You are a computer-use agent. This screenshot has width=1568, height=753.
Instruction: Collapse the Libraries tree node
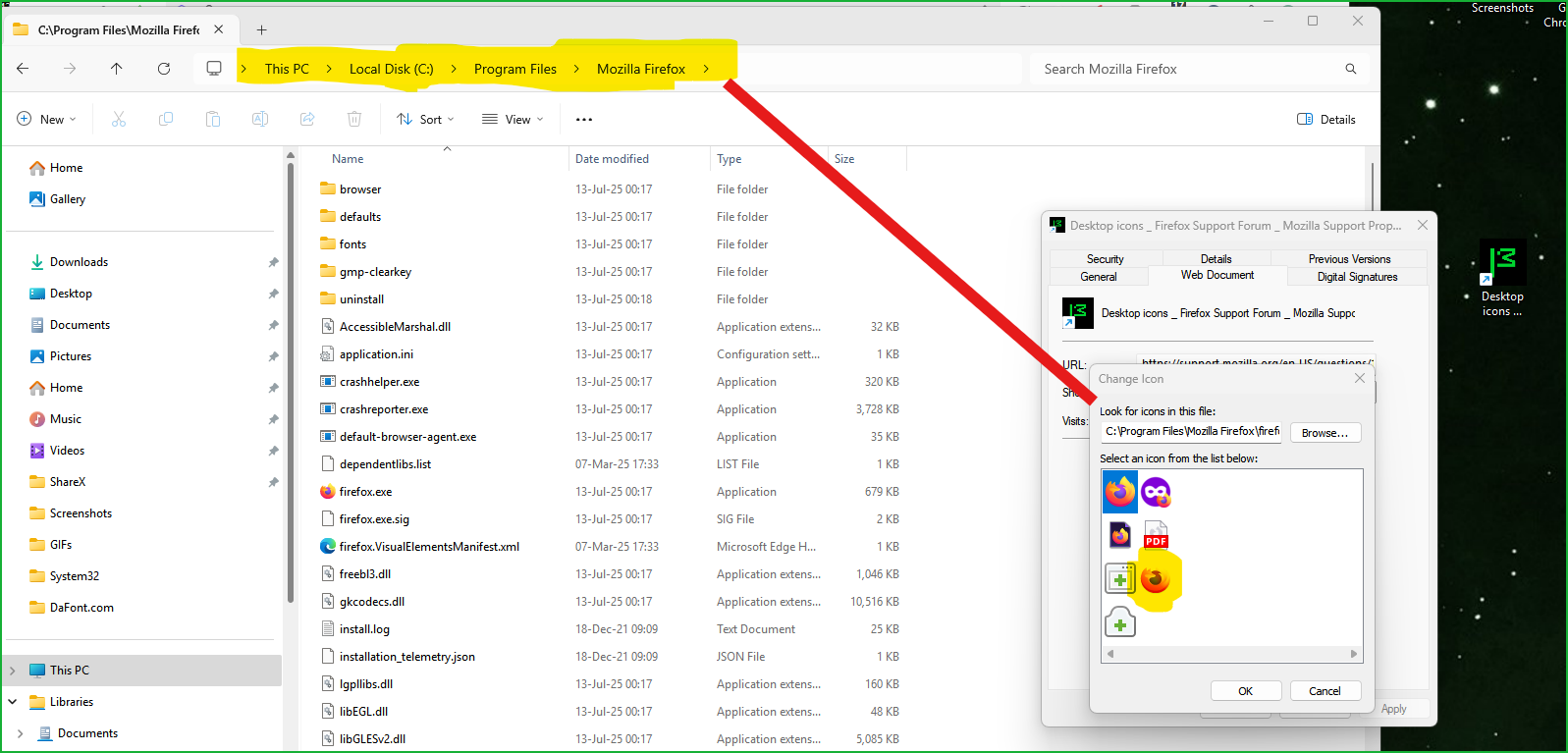tap(13, 702)
